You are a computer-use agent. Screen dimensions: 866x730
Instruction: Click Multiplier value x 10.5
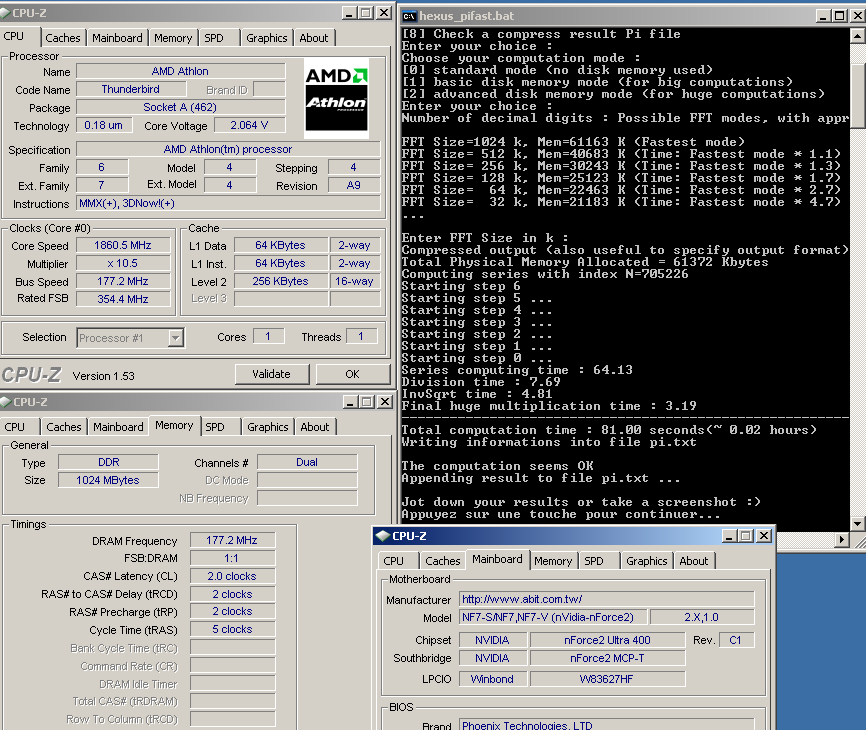123,263
